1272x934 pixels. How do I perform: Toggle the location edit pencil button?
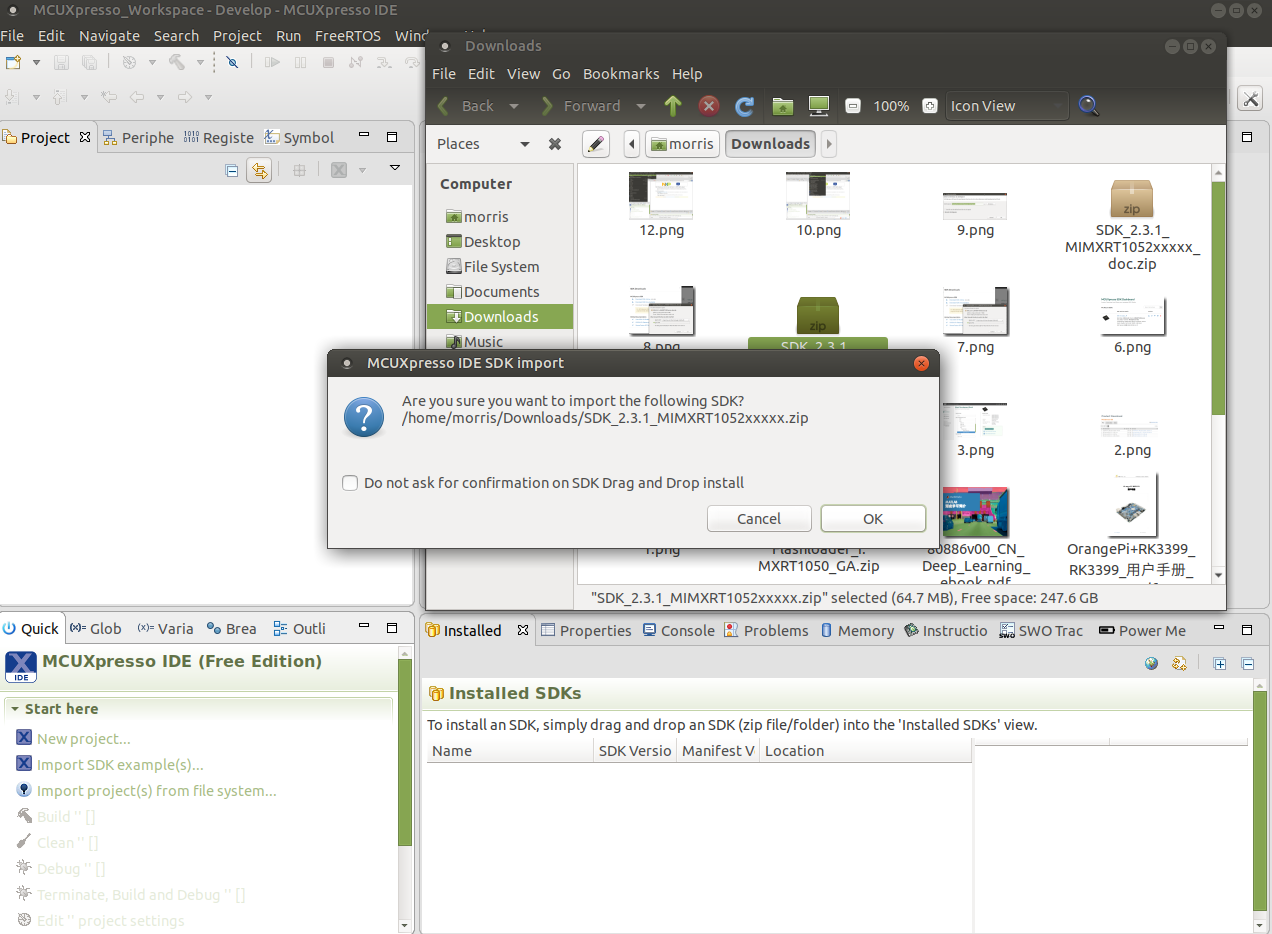tap(595, 144)
